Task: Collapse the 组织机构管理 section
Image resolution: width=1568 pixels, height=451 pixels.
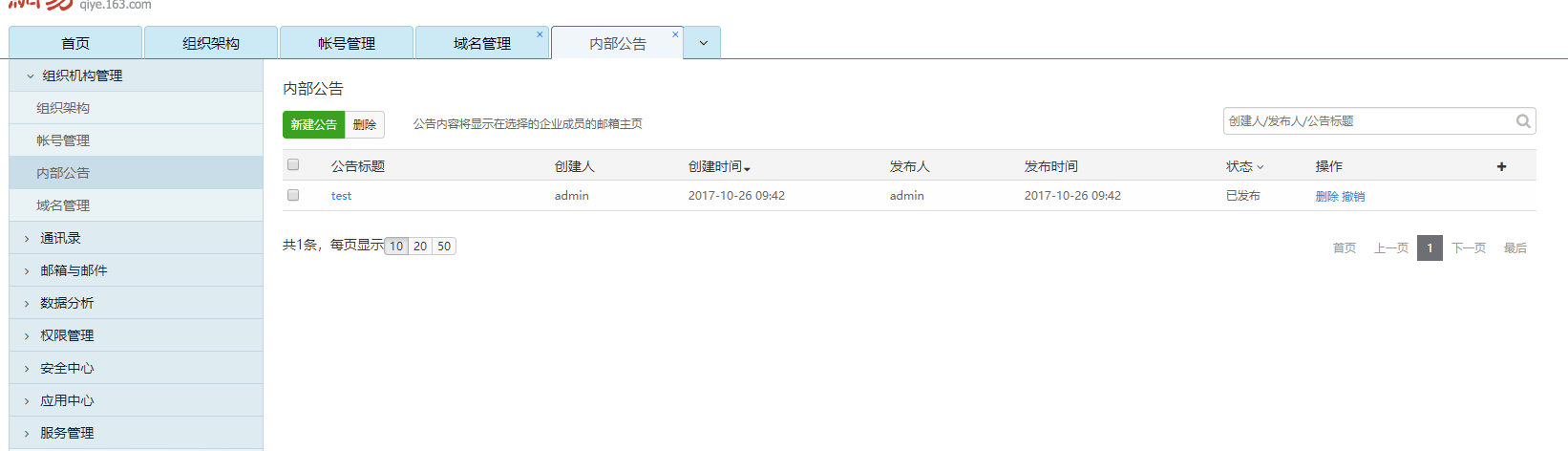Action: [x=31, y=76]
